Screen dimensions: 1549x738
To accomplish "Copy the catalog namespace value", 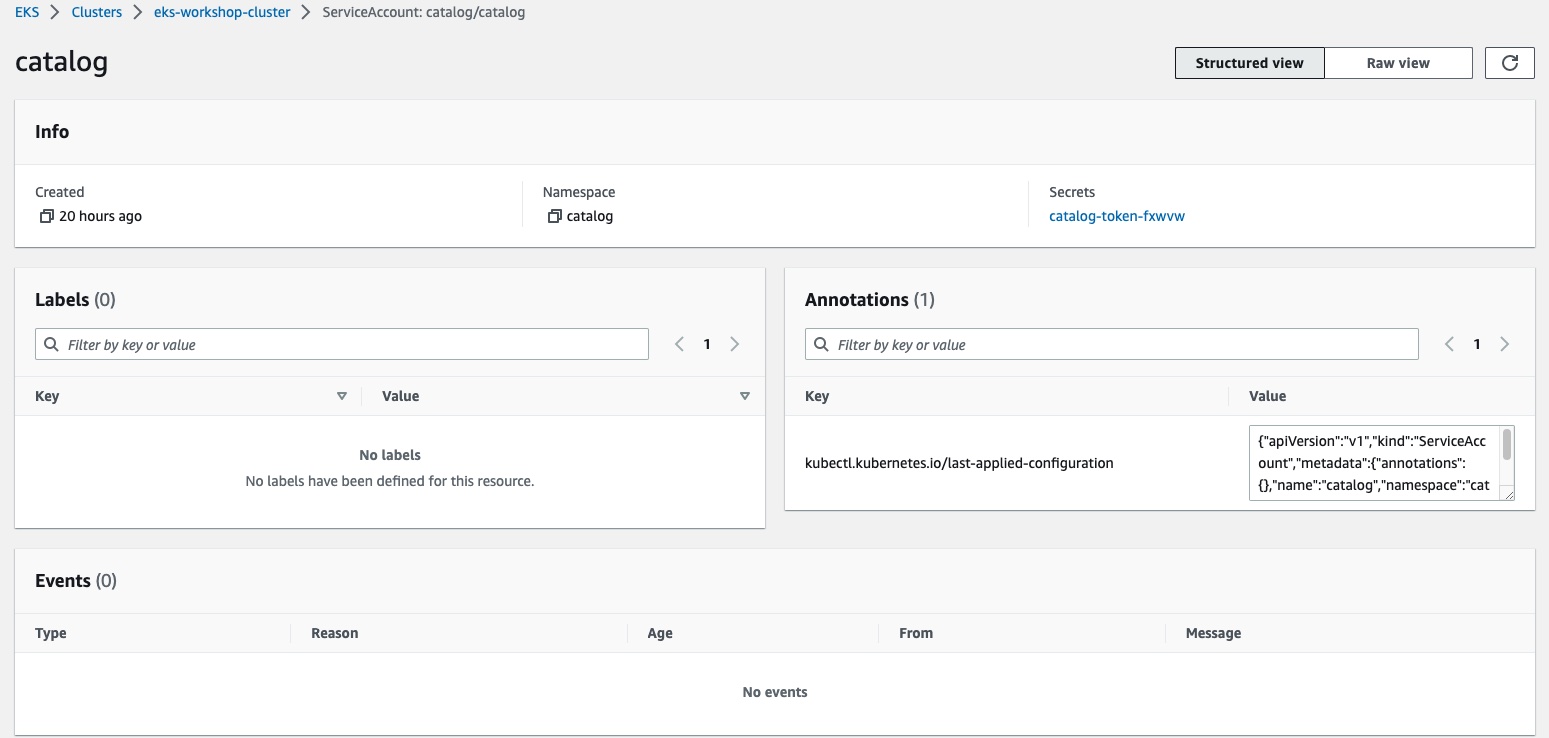I will coord(554,216).
